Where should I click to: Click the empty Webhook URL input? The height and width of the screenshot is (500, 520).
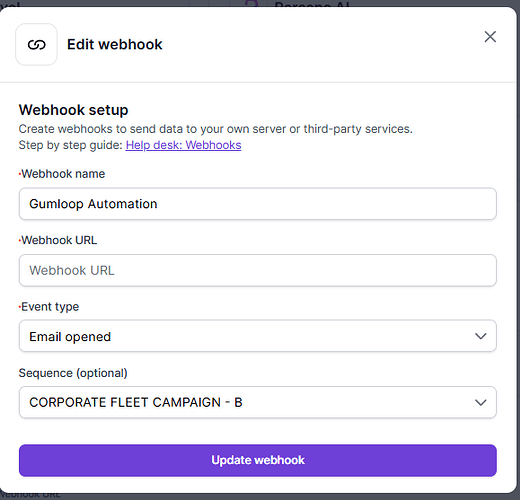coord(258,270)
